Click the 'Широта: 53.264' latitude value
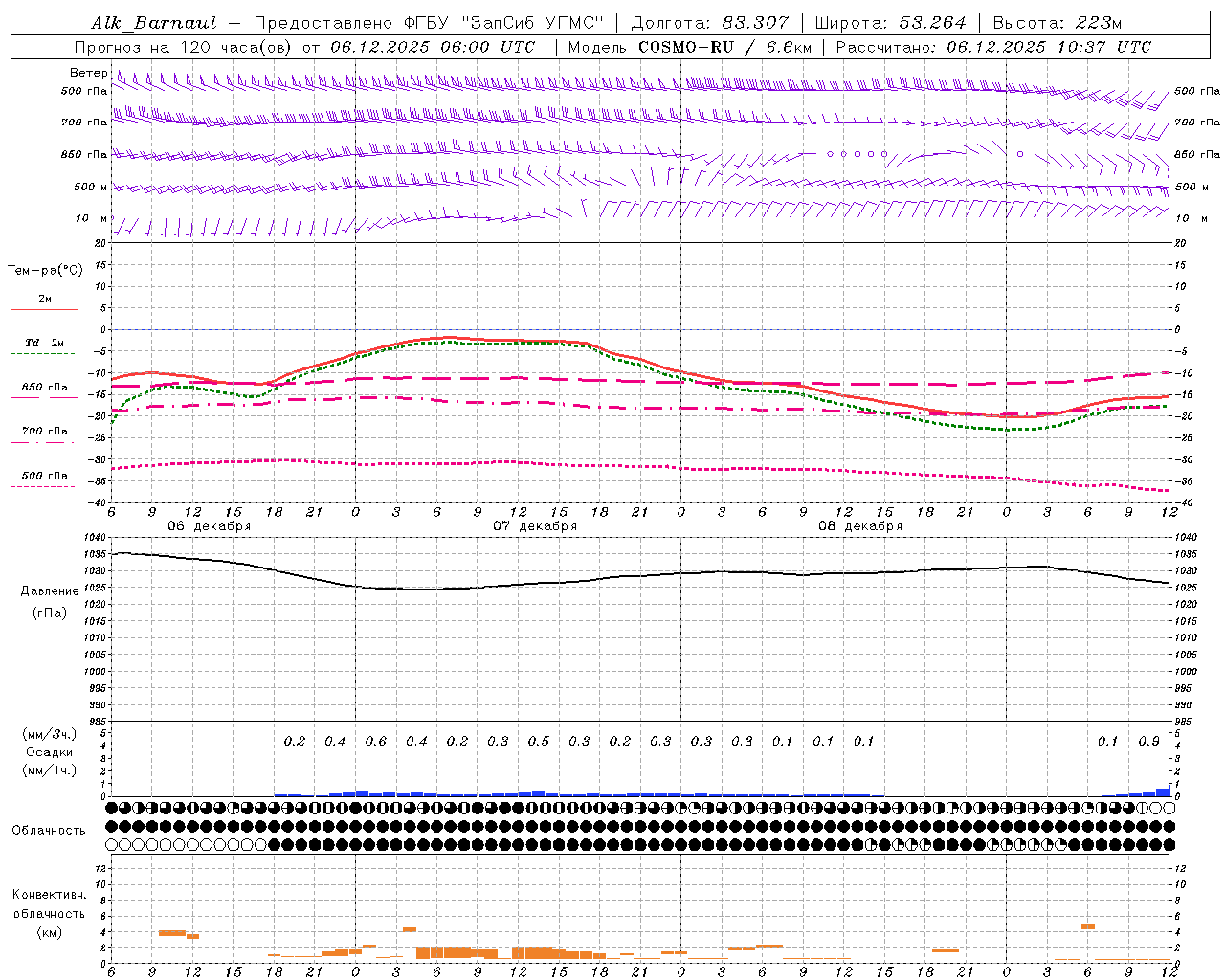The height and width of the screenshot is (980, 1225). pos(890,23)
